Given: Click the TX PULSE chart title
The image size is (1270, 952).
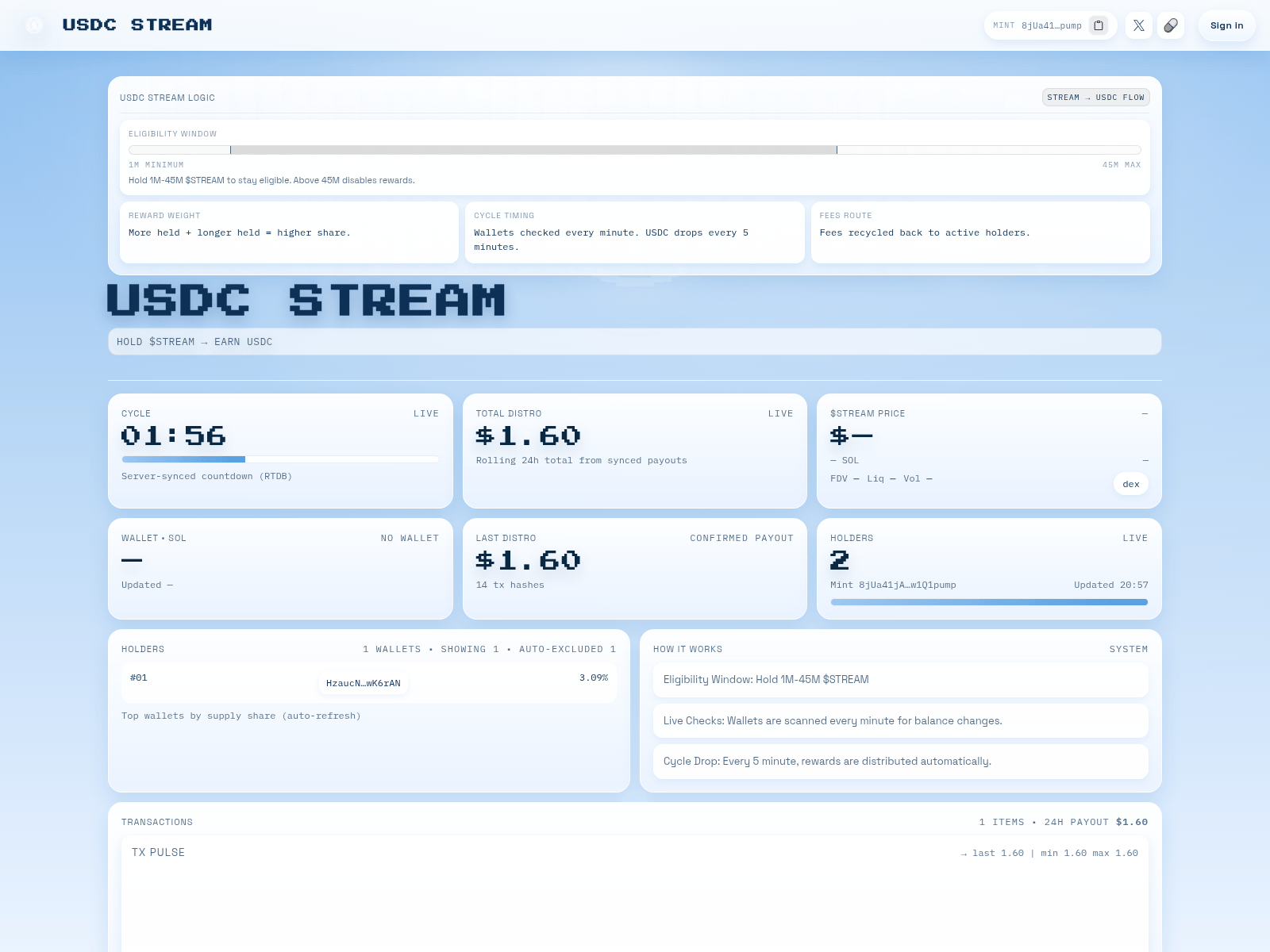Looking at the screenshot, I should [158, 852].
